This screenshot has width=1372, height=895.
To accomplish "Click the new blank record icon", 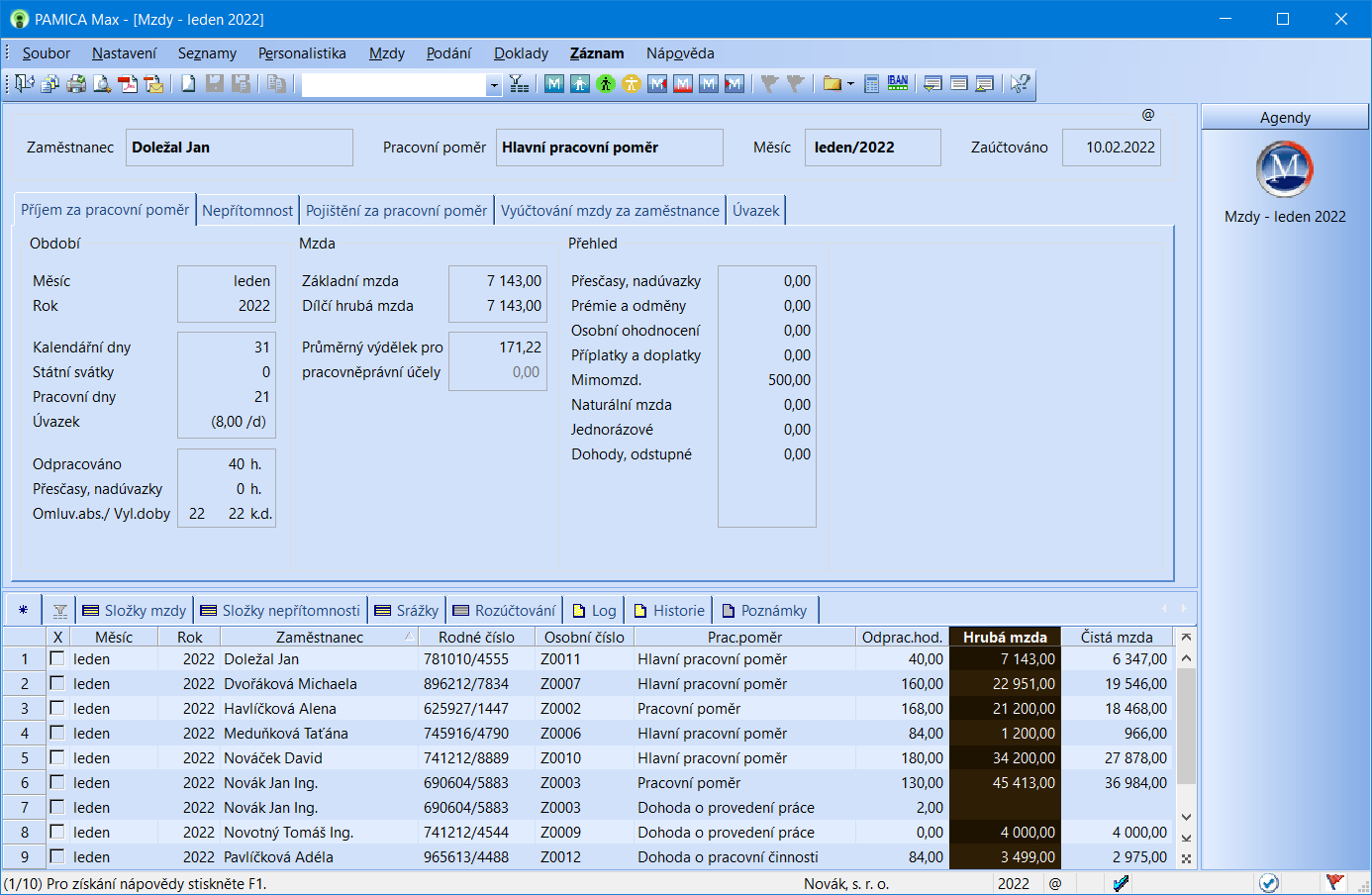I will (188, 84).
